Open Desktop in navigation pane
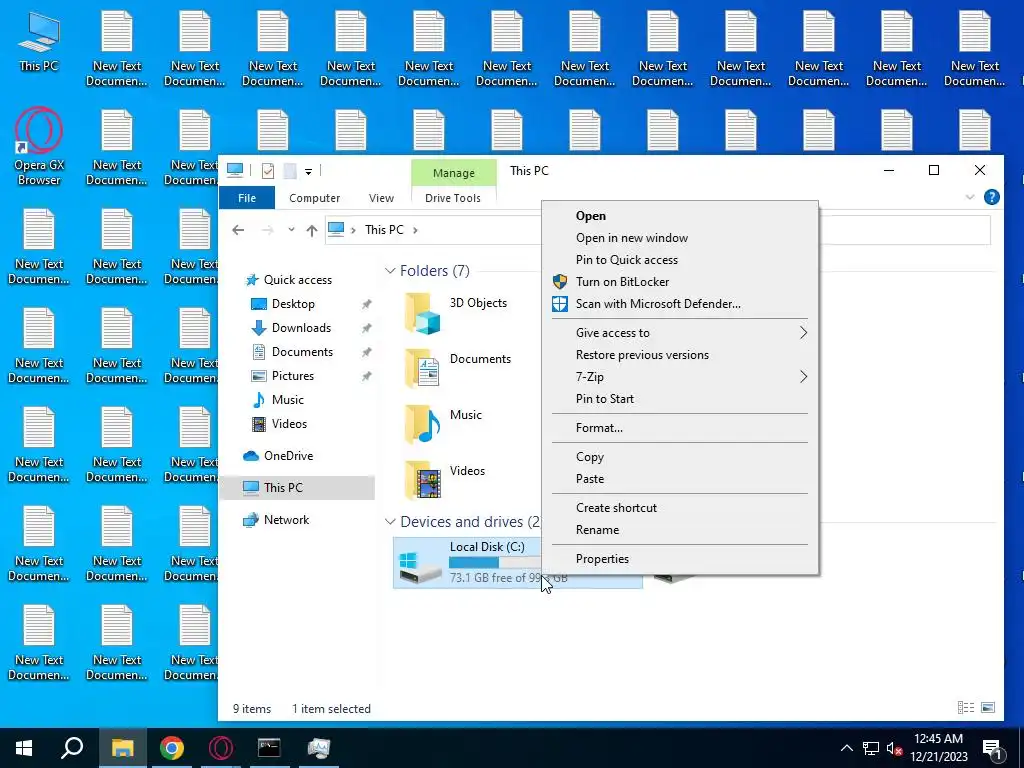This screenshot has height=768, width=1024. click(293, 304)
